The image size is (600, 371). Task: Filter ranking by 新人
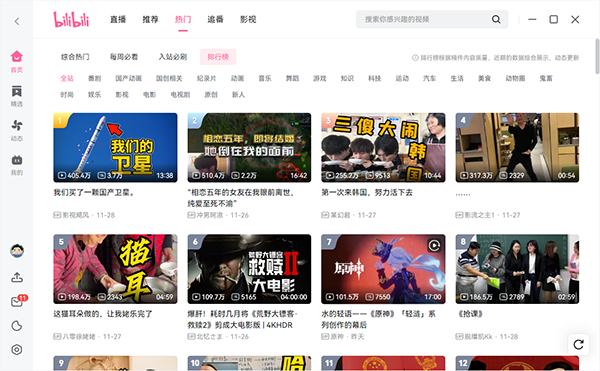(238, 94)
